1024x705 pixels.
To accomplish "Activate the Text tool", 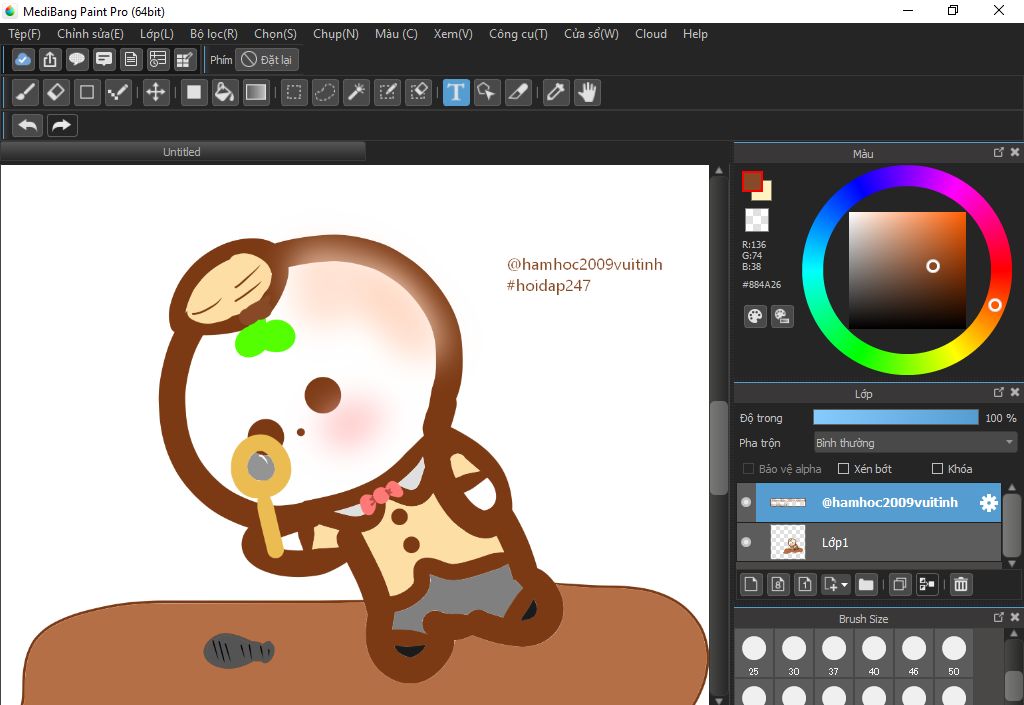I will tap(456, 92).
